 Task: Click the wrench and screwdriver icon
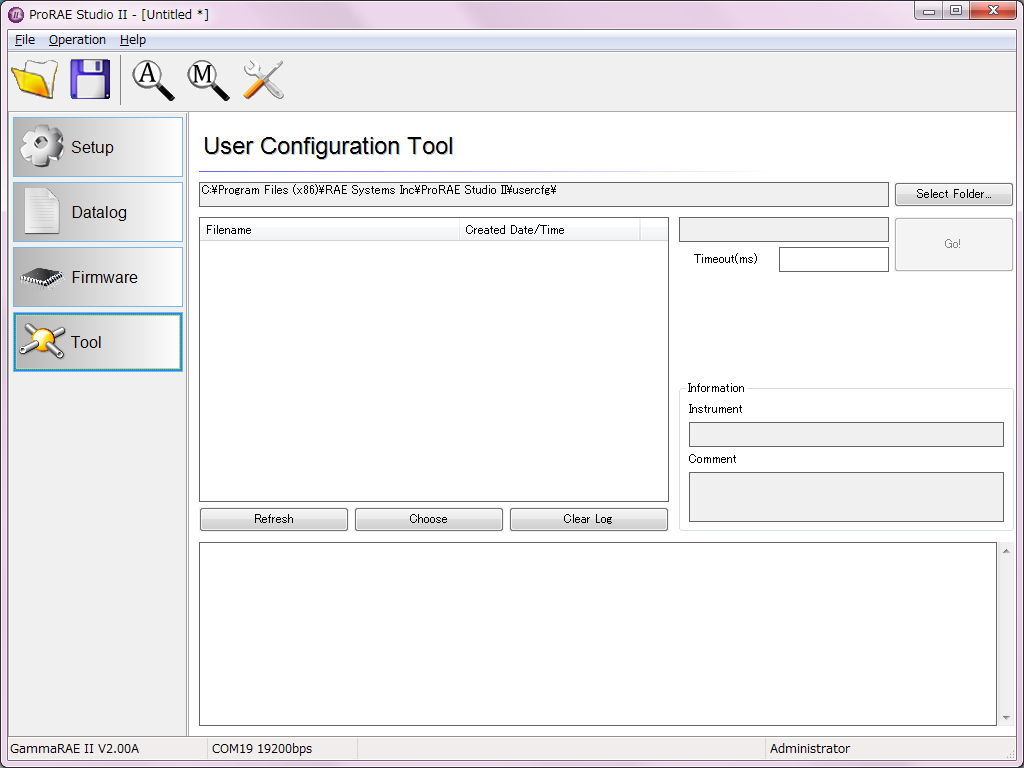point(263,80)
